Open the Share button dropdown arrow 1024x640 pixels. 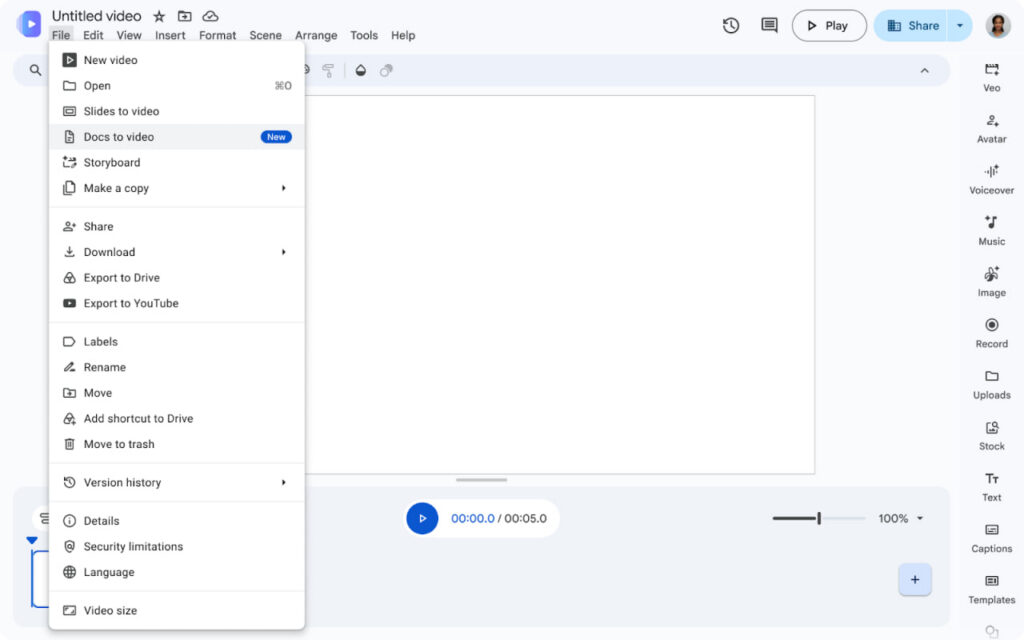[x=959, y=25]
